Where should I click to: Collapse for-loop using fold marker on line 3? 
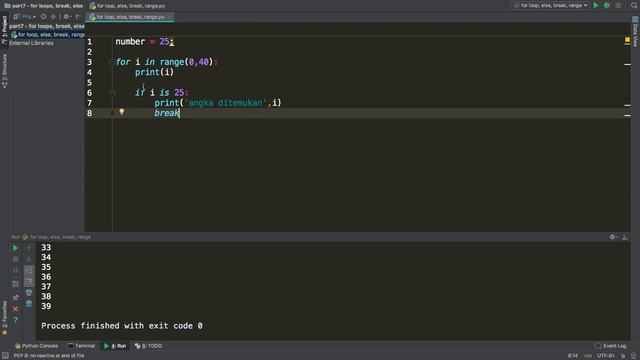pyautogui.click(x=111, y=62)
